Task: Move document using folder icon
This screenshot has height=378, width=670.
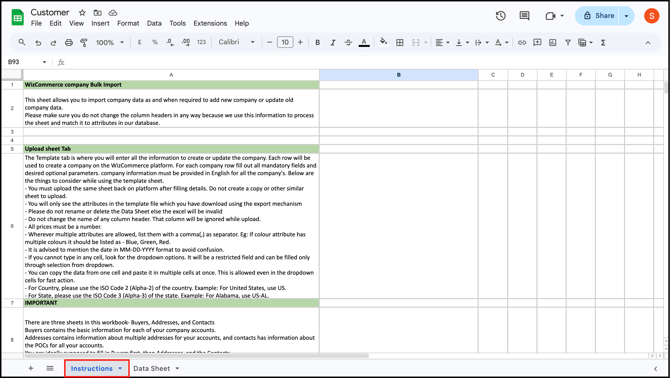Action: coord(98,13)
